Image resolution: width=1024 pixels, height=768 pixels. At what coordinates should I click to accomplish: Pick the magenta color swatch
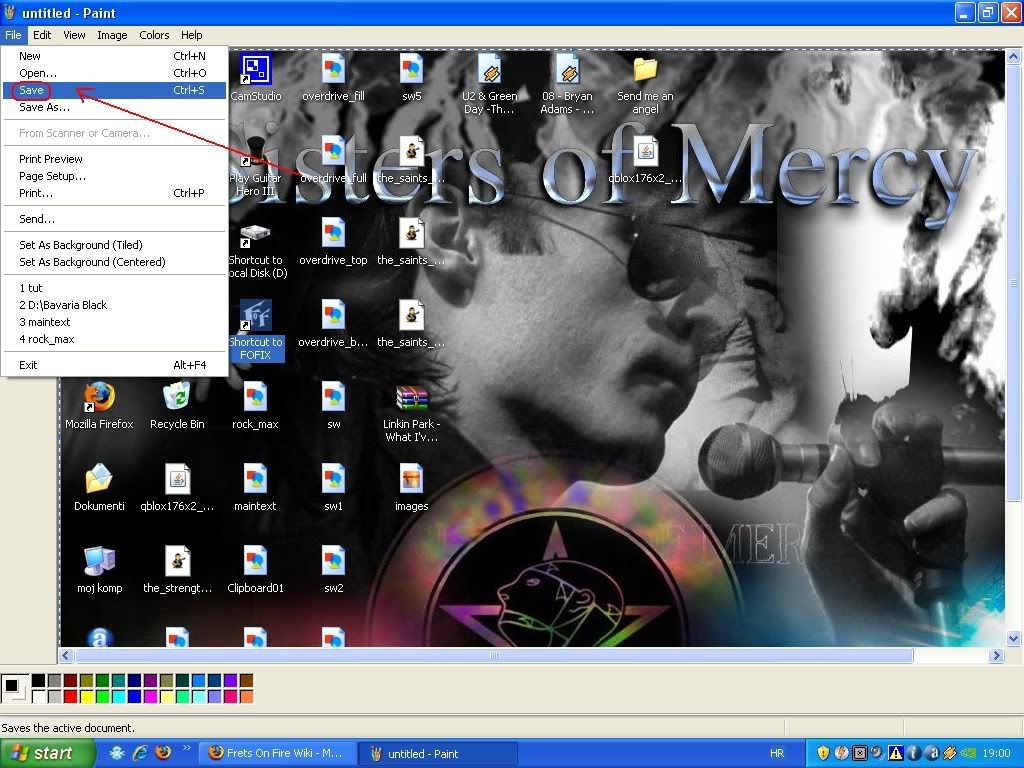click(150, 697)
